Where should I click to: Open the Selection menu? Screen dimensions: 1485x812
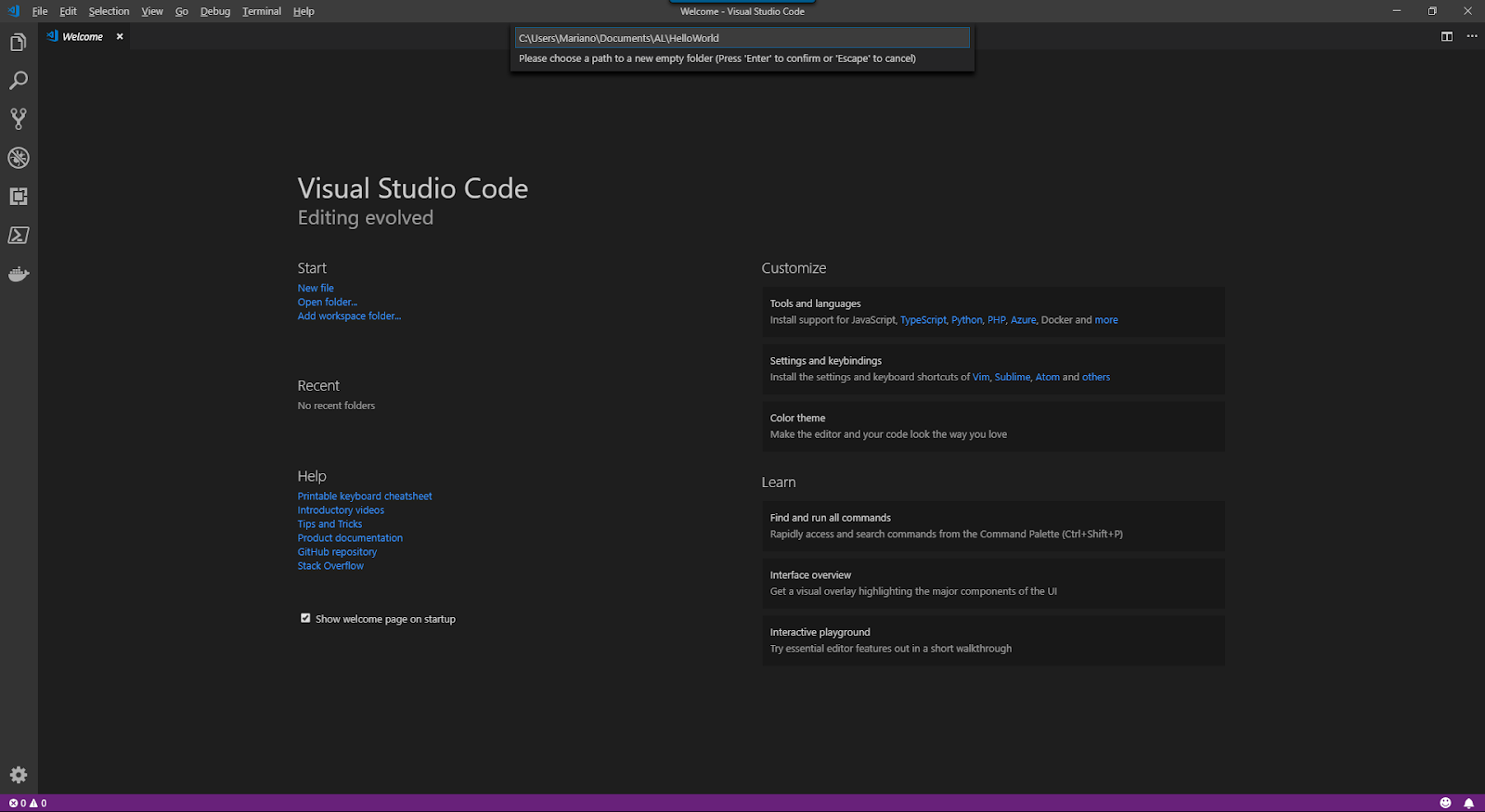pos(109,11)
